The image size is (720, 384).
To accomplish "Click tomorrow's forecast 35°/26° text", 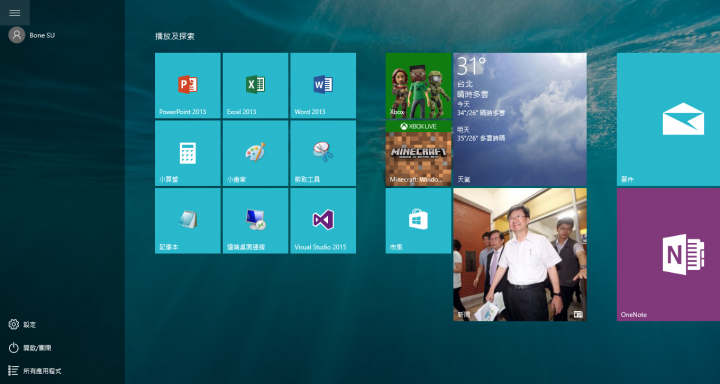I will [x=481, y=138].
